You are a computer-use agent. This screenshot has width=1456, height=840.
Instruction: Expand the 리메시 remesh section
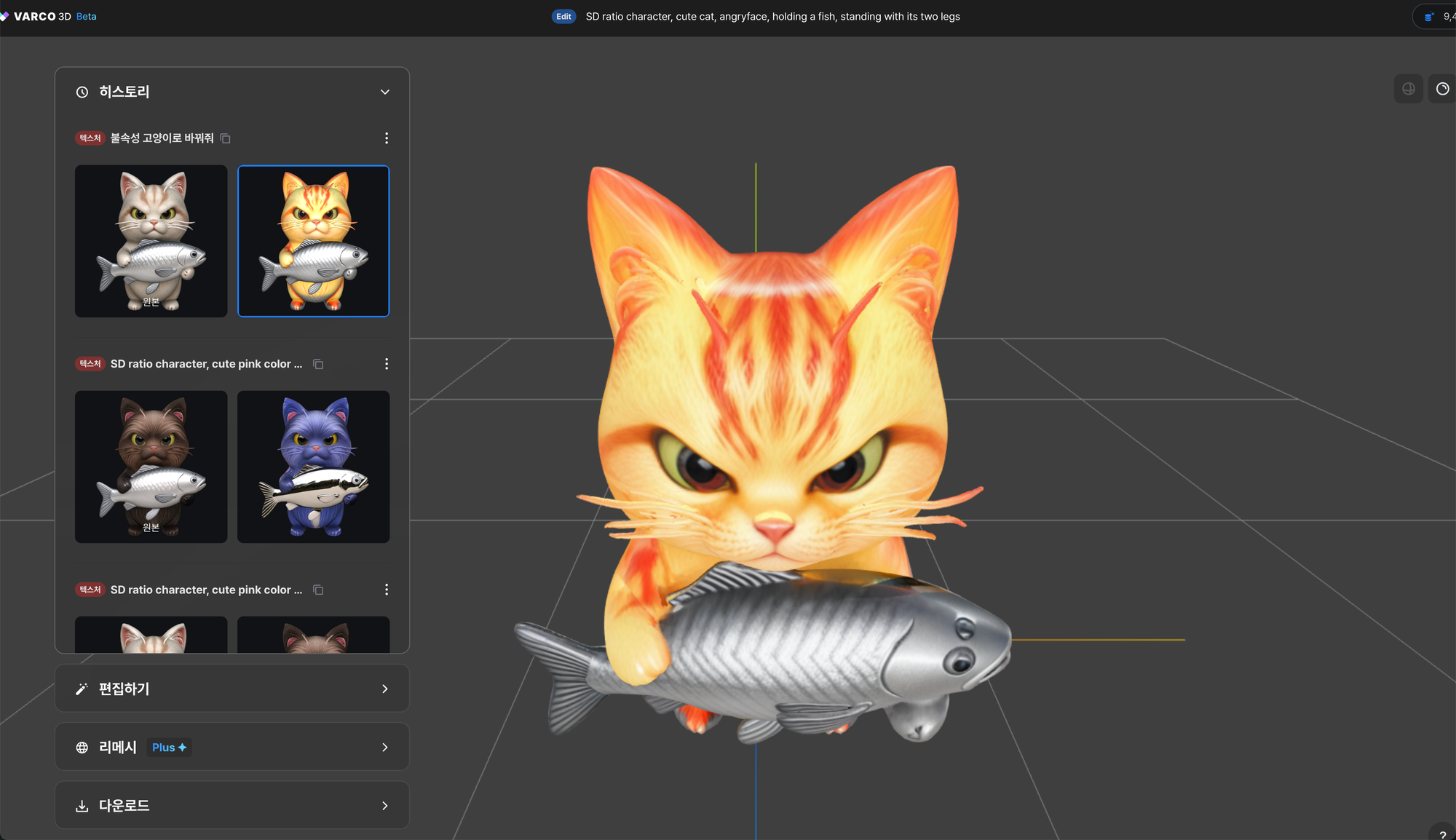click(x=232, y=747)
